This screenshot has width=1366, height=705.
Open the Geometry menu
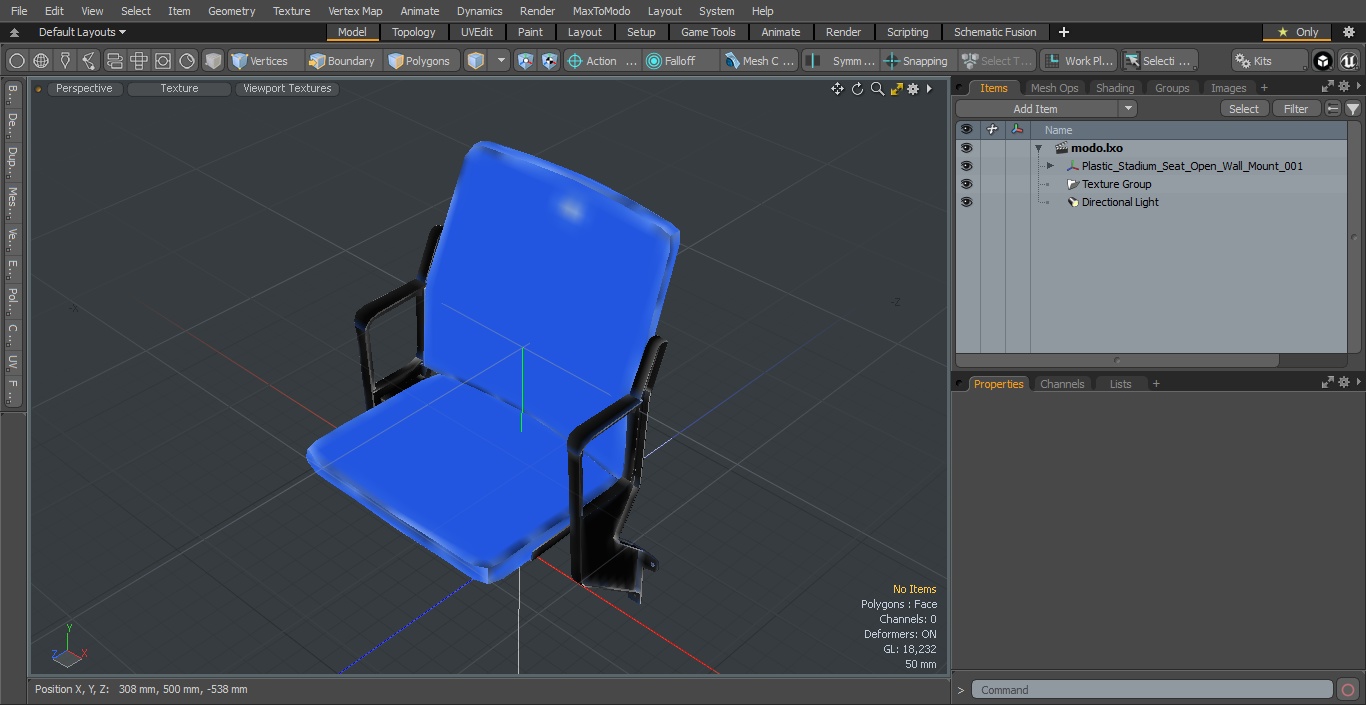231,11
